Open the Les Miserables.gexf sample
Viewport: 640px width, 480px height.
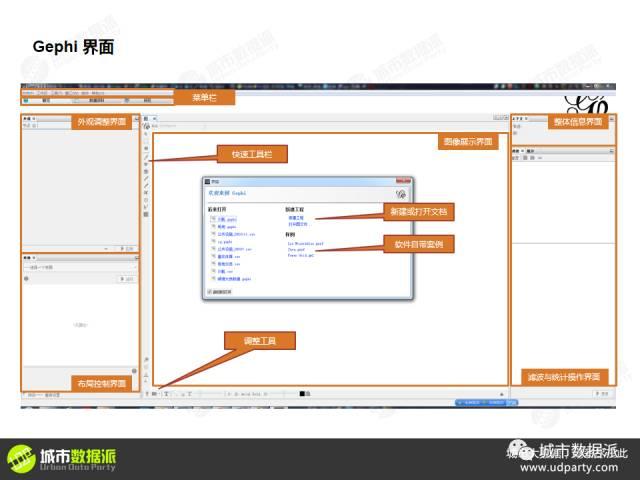click(x=305, y=244)
